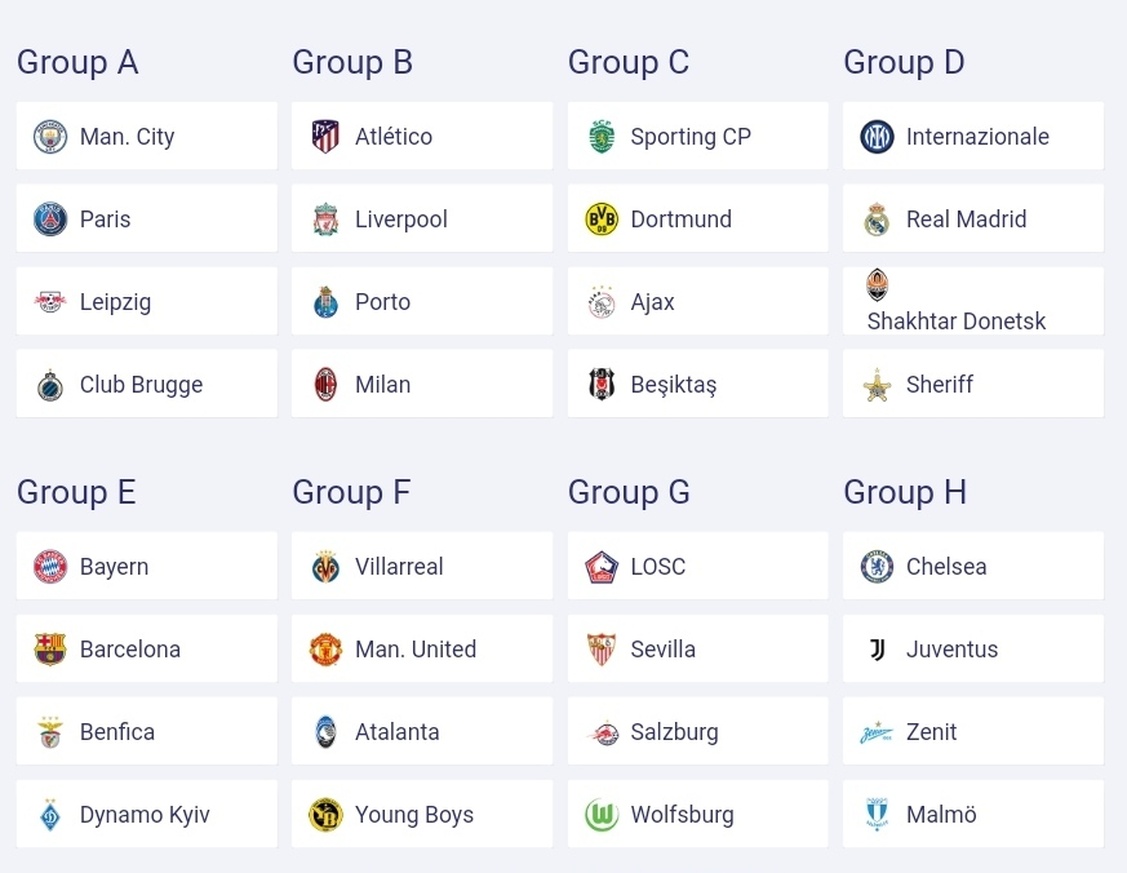Click the Real Madrid crest
This screenshot has height=873, width=1127.
point(877,219)
